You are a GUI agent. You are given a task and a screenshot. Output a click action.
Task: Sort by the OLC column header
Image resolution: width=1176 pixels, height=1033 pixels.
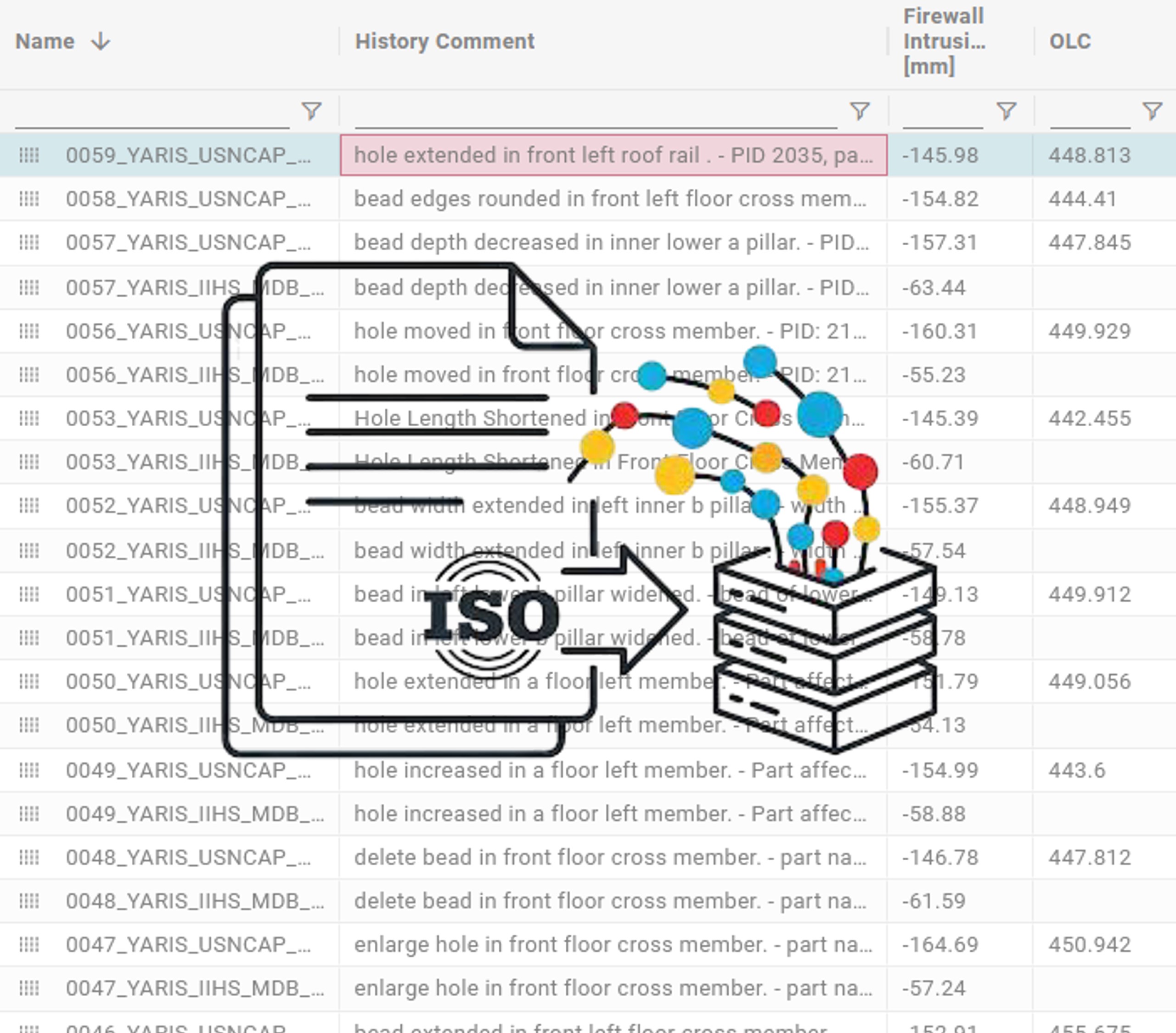click(1069, 41)
